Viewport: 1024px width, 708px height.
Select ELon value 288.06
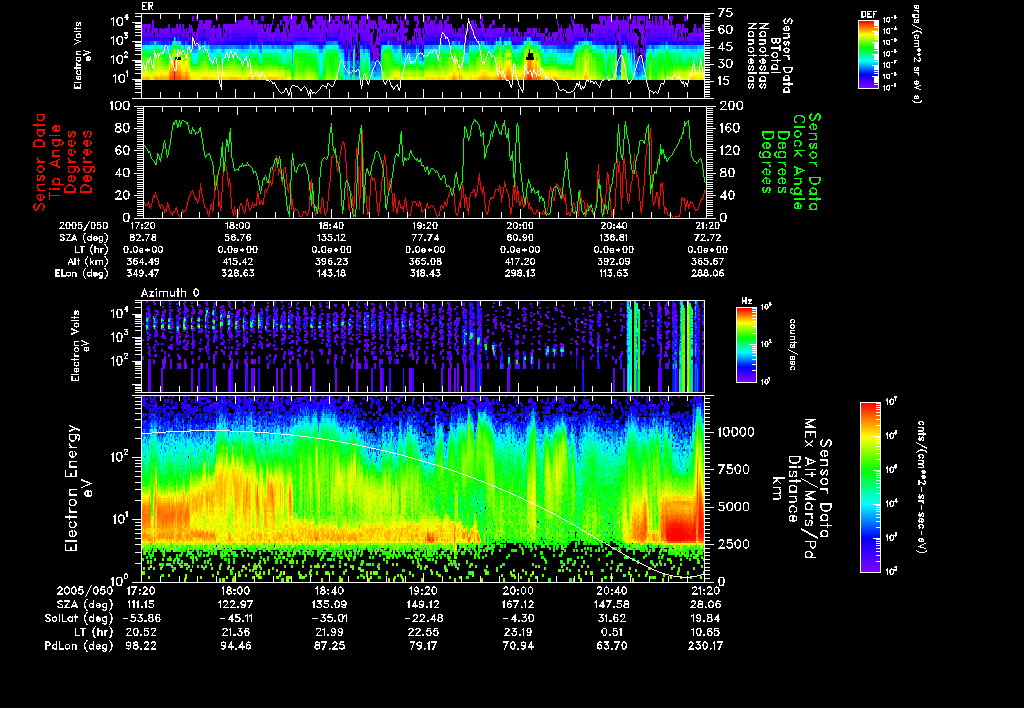[x=707, y=274]
